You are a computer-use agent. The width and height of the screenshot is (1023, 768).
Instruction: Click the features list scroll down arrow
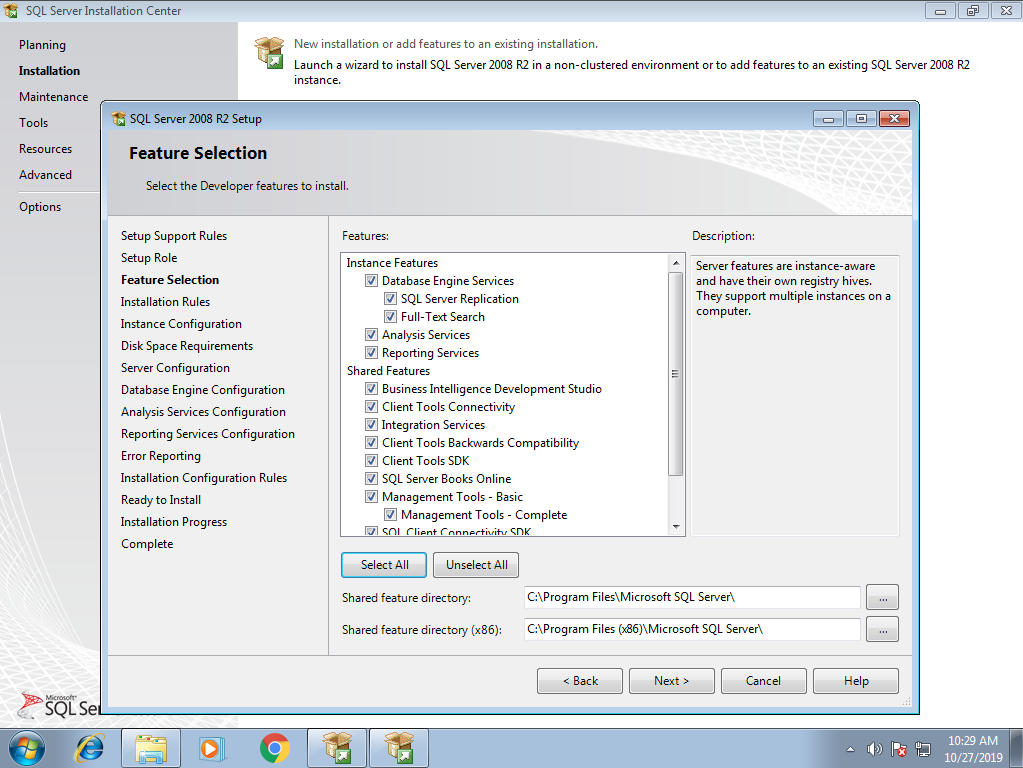pyautogui.click(x=676, y=527)
